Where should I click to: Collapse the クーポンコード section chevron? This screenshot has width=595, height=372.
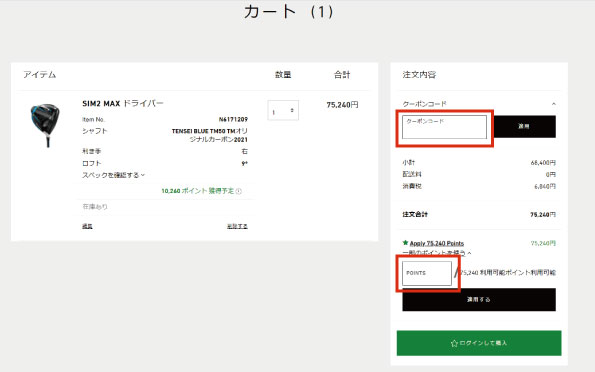click(554, 104)
